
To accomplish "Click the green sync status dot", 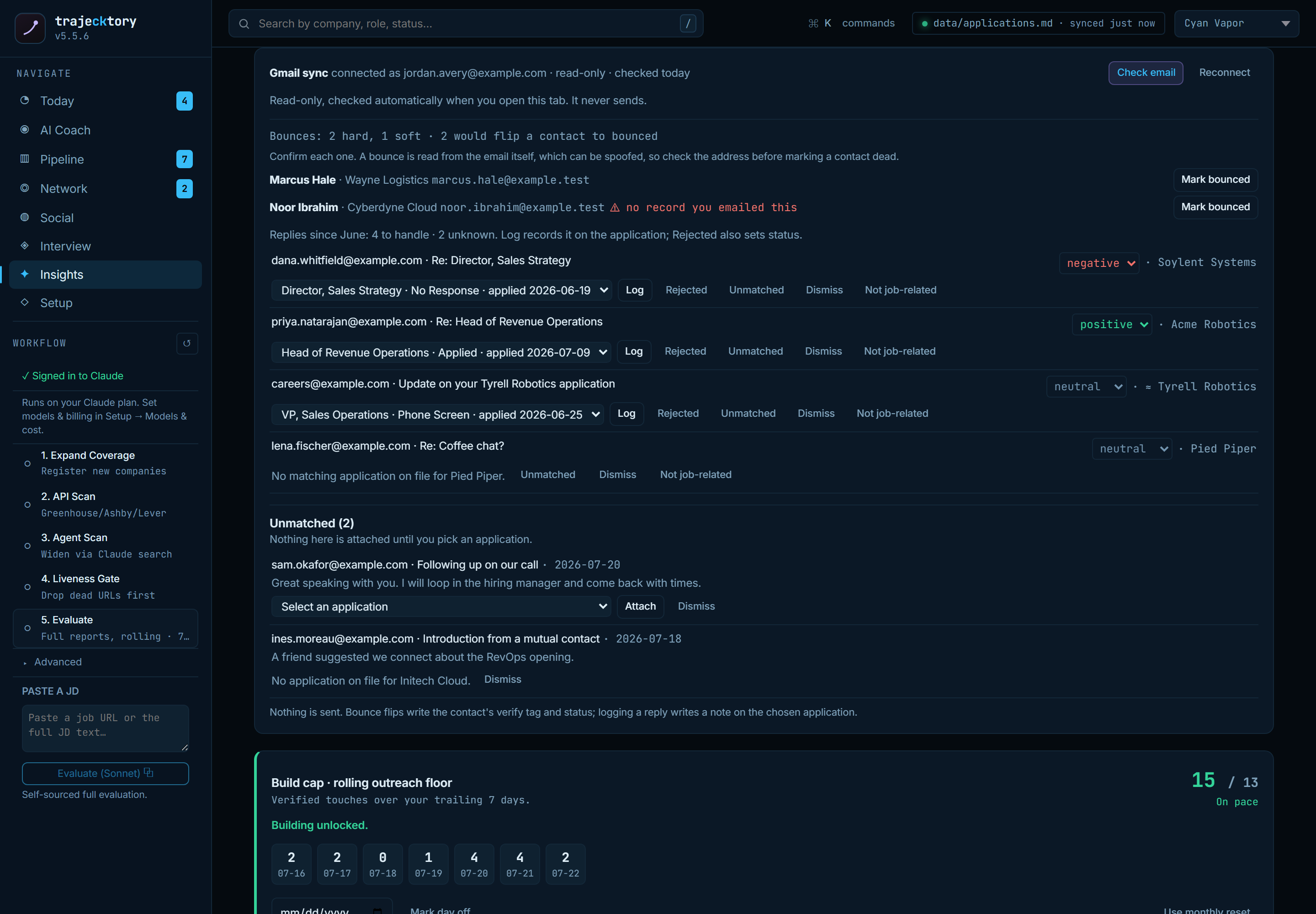I will 924,23.
